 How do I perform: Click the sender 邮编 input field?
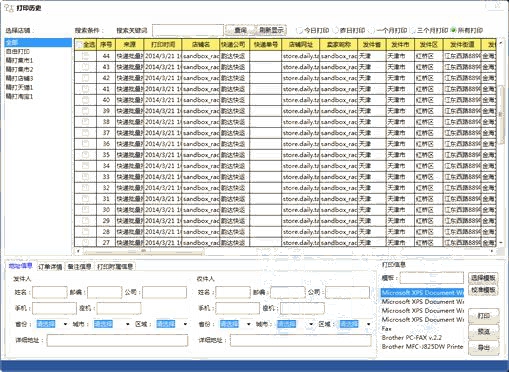(x=104, y=292)
